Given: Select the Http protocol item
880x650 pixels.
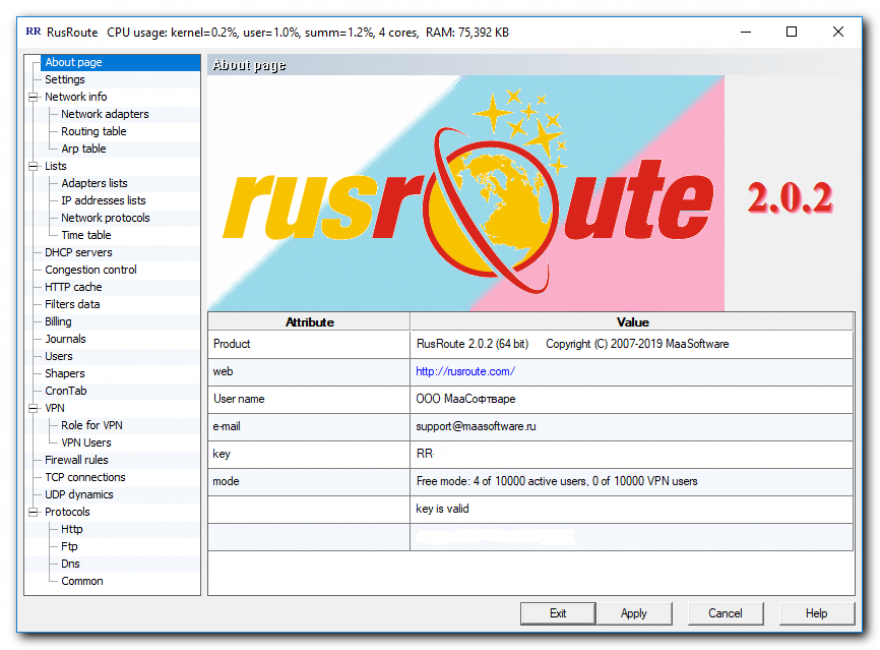Looking at the screenshot, I should [x=72, y=530].
